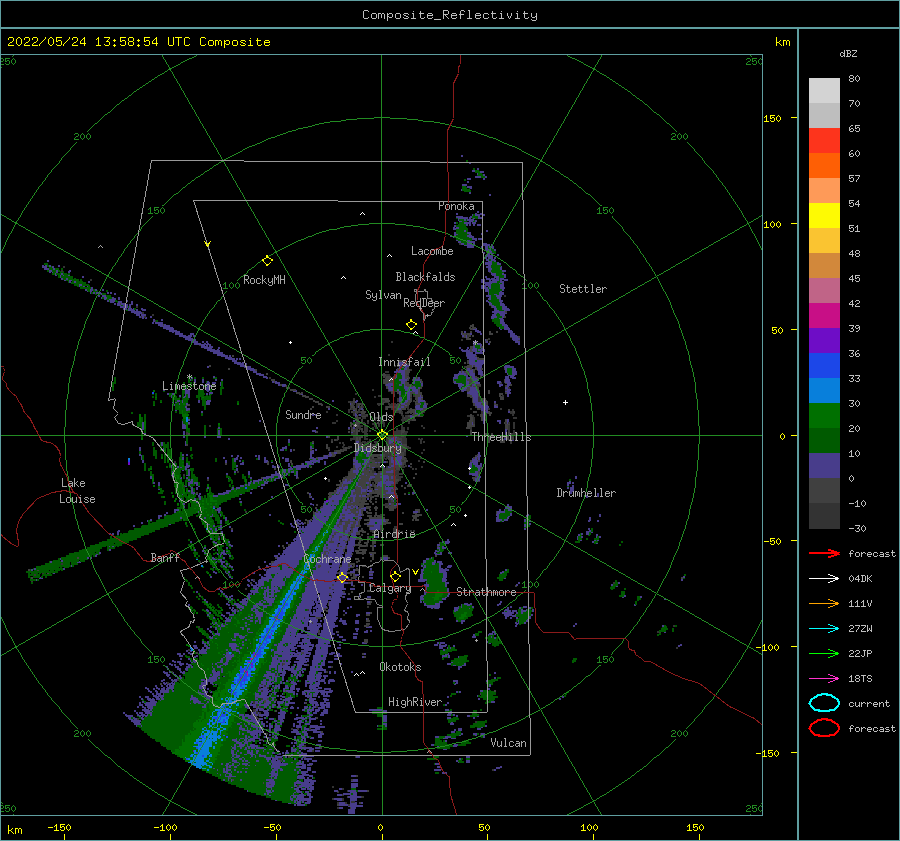Select the green echo cell west of Strathmore

click(435, 582)
